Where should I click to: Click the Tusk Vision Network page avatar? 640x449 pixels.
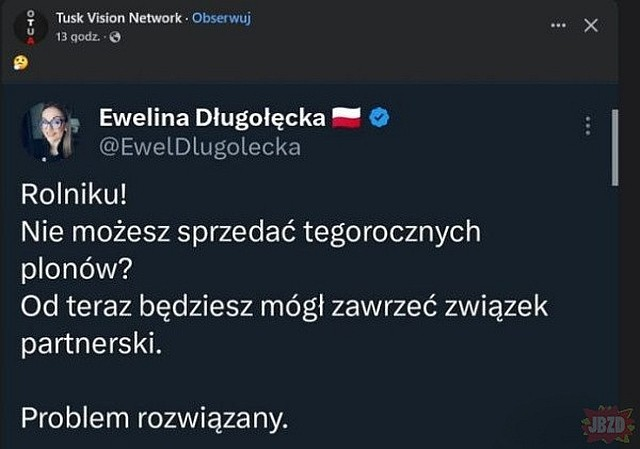point(29,26)
